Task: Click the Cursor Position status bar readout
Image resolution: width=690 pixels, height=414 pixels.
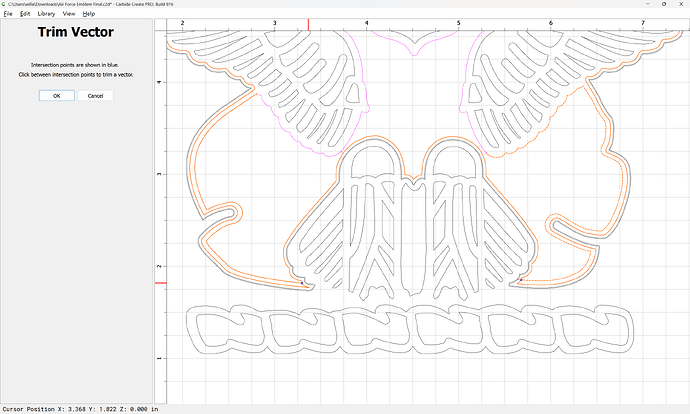Action: pos(81,409)
